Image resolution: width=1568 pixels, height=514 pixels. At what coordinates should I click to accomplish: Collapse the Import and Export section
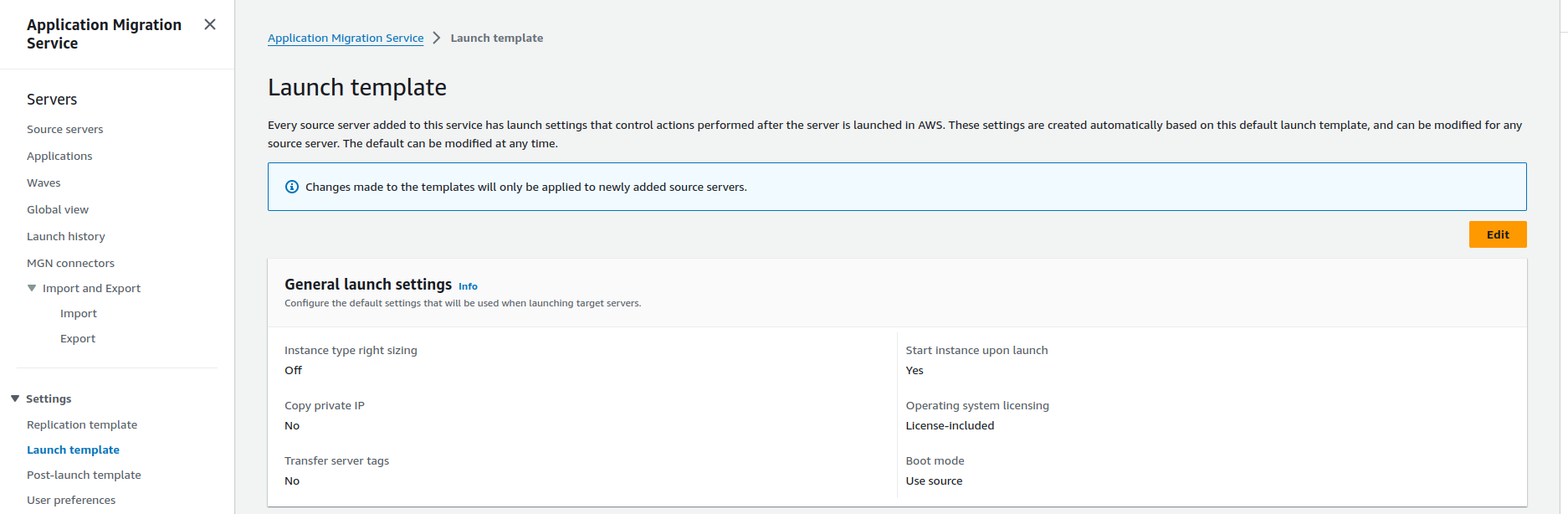pyautogui.click(x=32, y=288)
